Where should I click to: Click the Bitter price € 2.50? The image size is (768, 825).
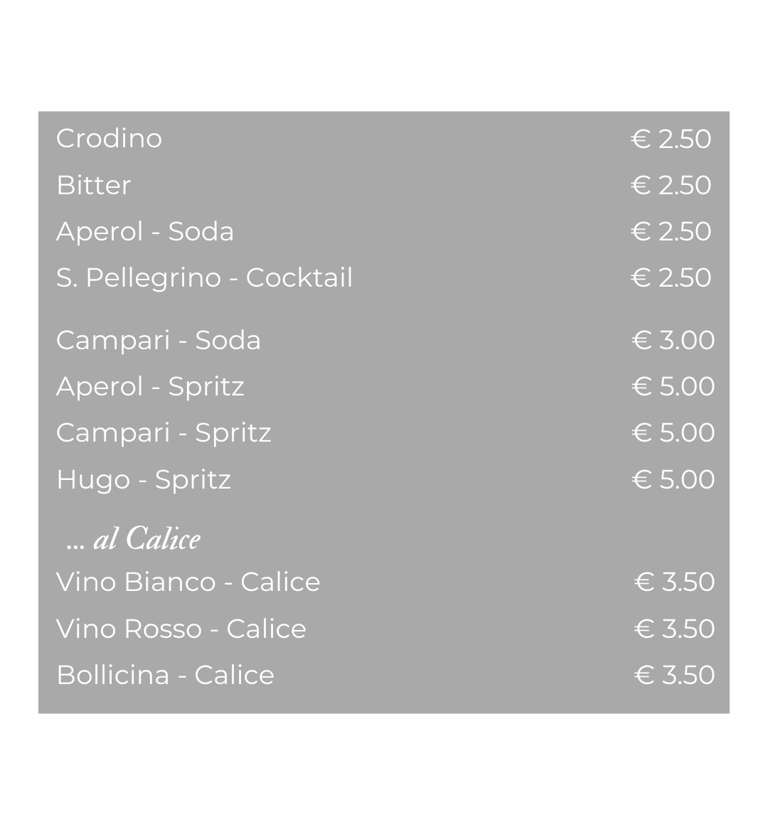671,186
